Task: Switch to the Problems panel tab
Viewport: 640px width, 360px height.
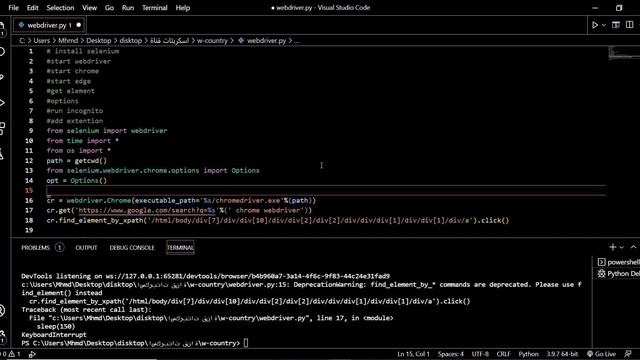Action: tap(36, 248)
